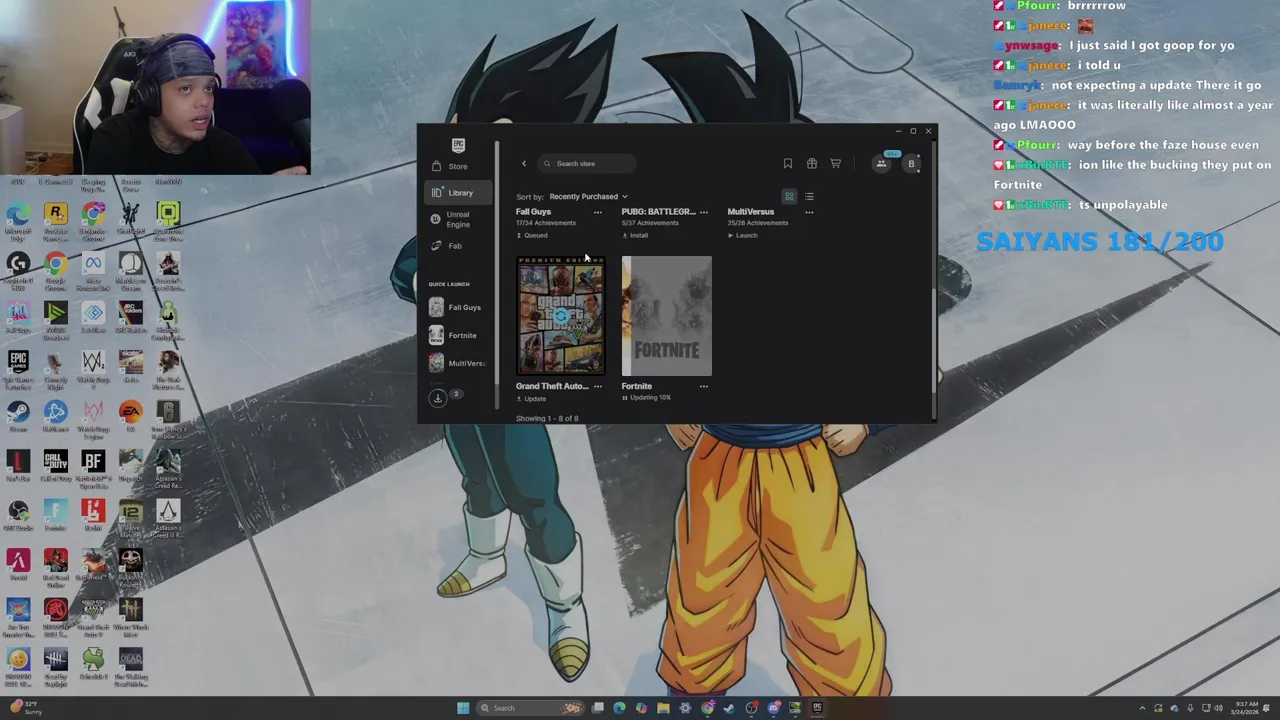Select the Battle.net desktop icon
The width and height of the screenshot is (1280, 720).
(x=55, y=416)
